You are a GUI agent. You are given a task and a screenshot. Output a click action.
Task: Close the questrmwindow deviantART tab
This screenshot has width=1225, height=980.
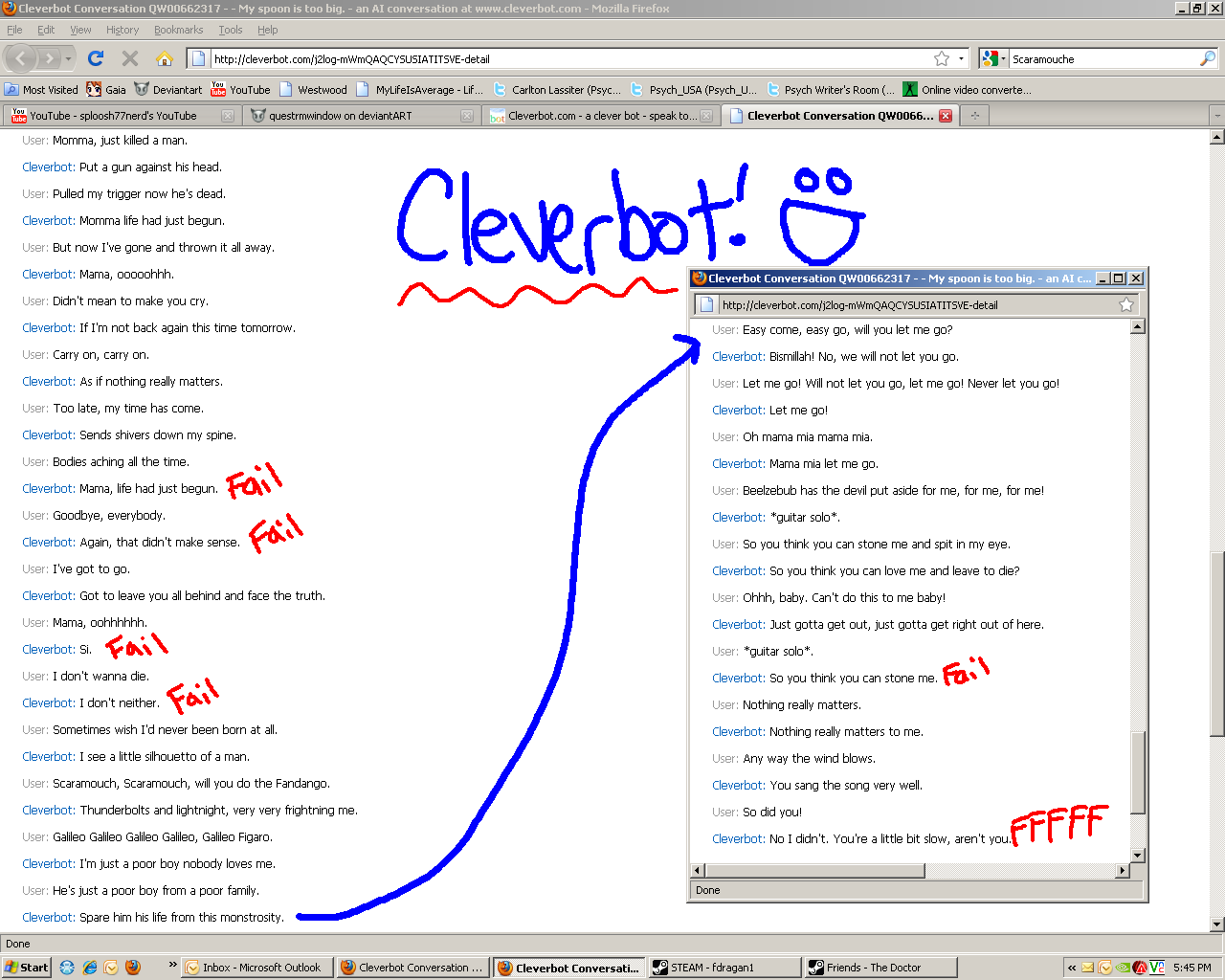467,116
